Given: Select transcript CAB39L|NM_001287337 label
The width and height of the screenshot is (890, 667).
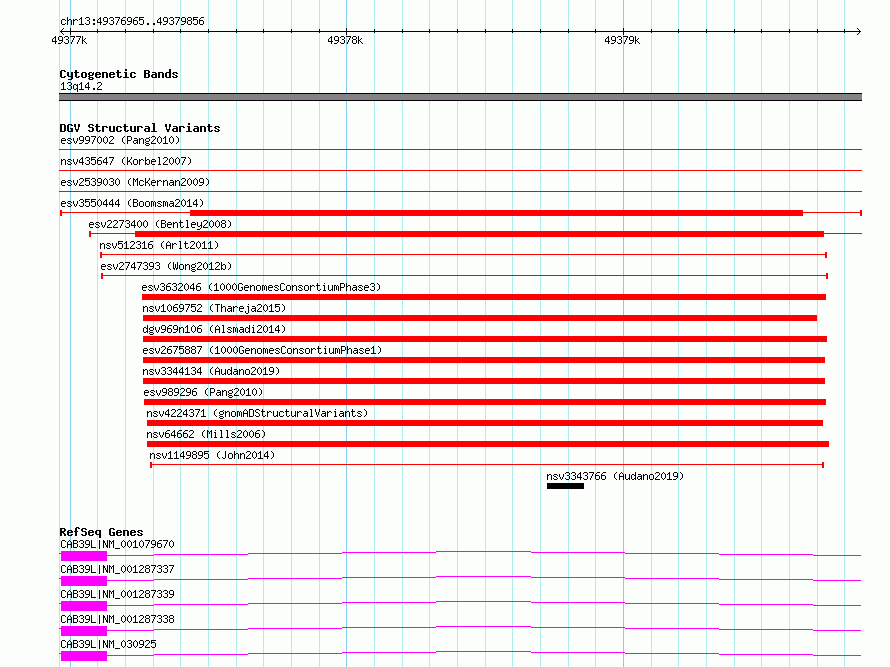Looking at the screenshot, I should [117, 569].
